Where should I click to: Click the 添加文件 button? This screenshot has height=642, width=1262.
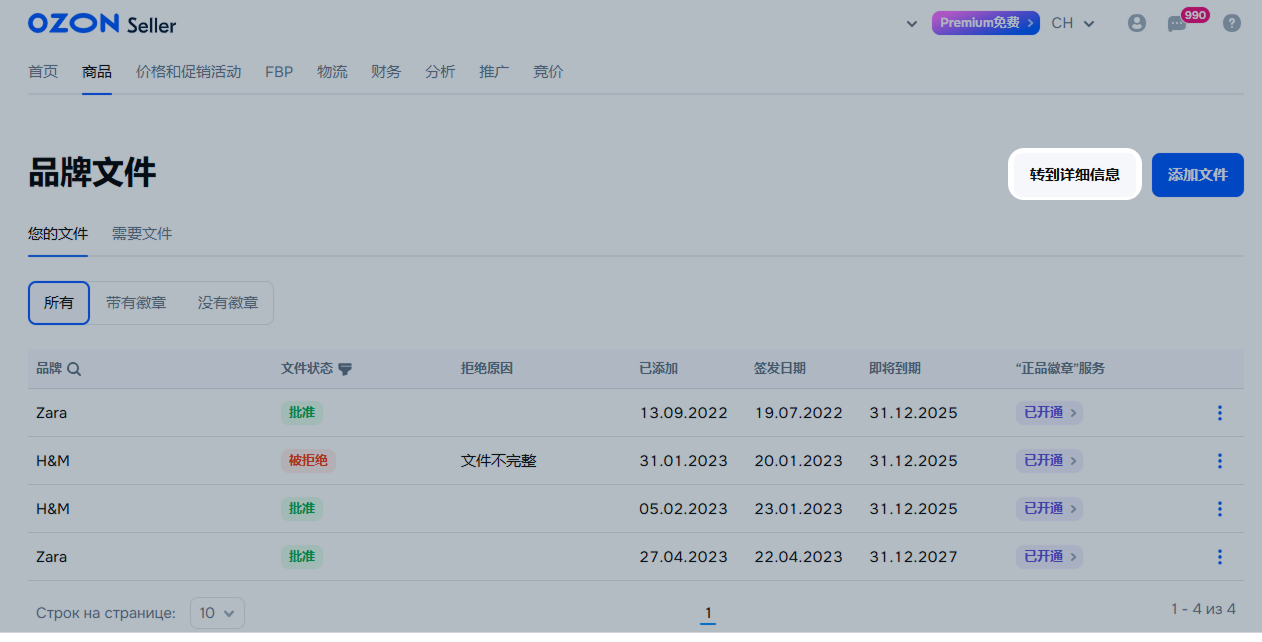click(1198, 174)
